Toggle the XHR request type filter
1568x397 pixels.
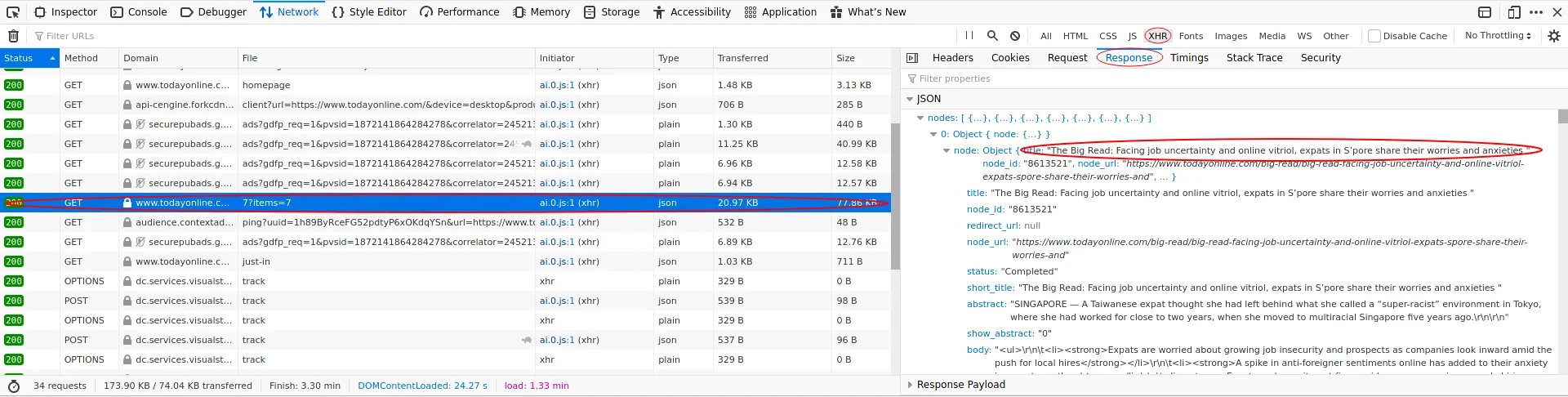point(1158,36)
